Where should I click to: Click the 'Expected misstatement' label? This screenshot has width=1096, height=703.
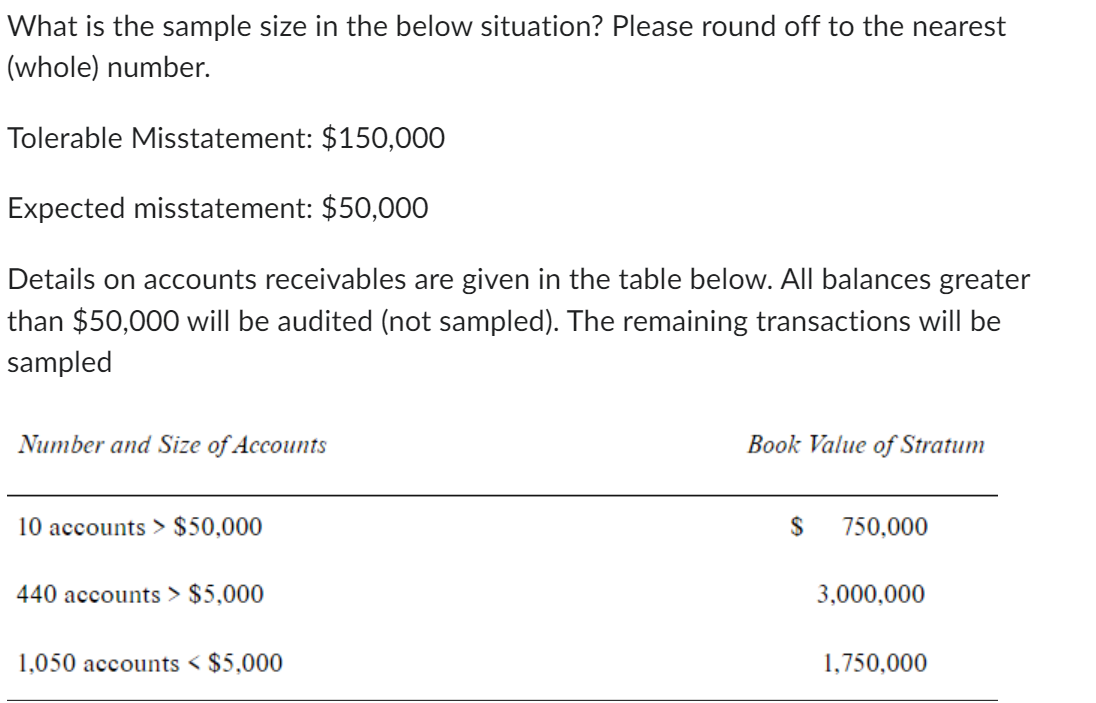click(158, 209)
